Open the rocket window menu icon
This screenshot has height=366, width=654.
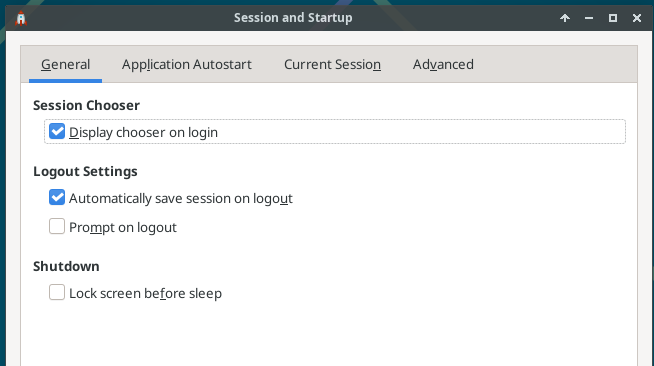tap(21, 18)
